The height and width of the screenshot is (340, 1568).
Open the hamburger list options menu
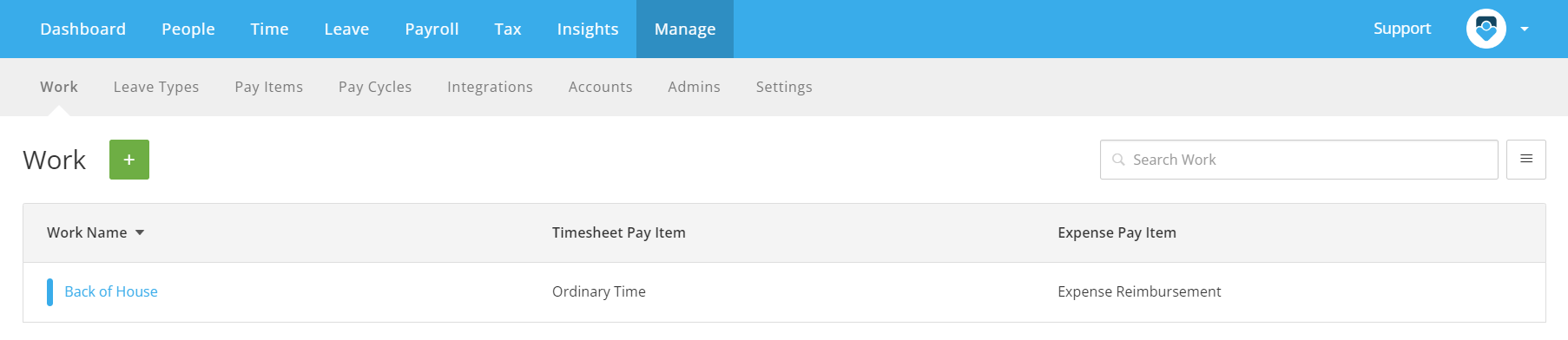click(x=1526, y=160)
